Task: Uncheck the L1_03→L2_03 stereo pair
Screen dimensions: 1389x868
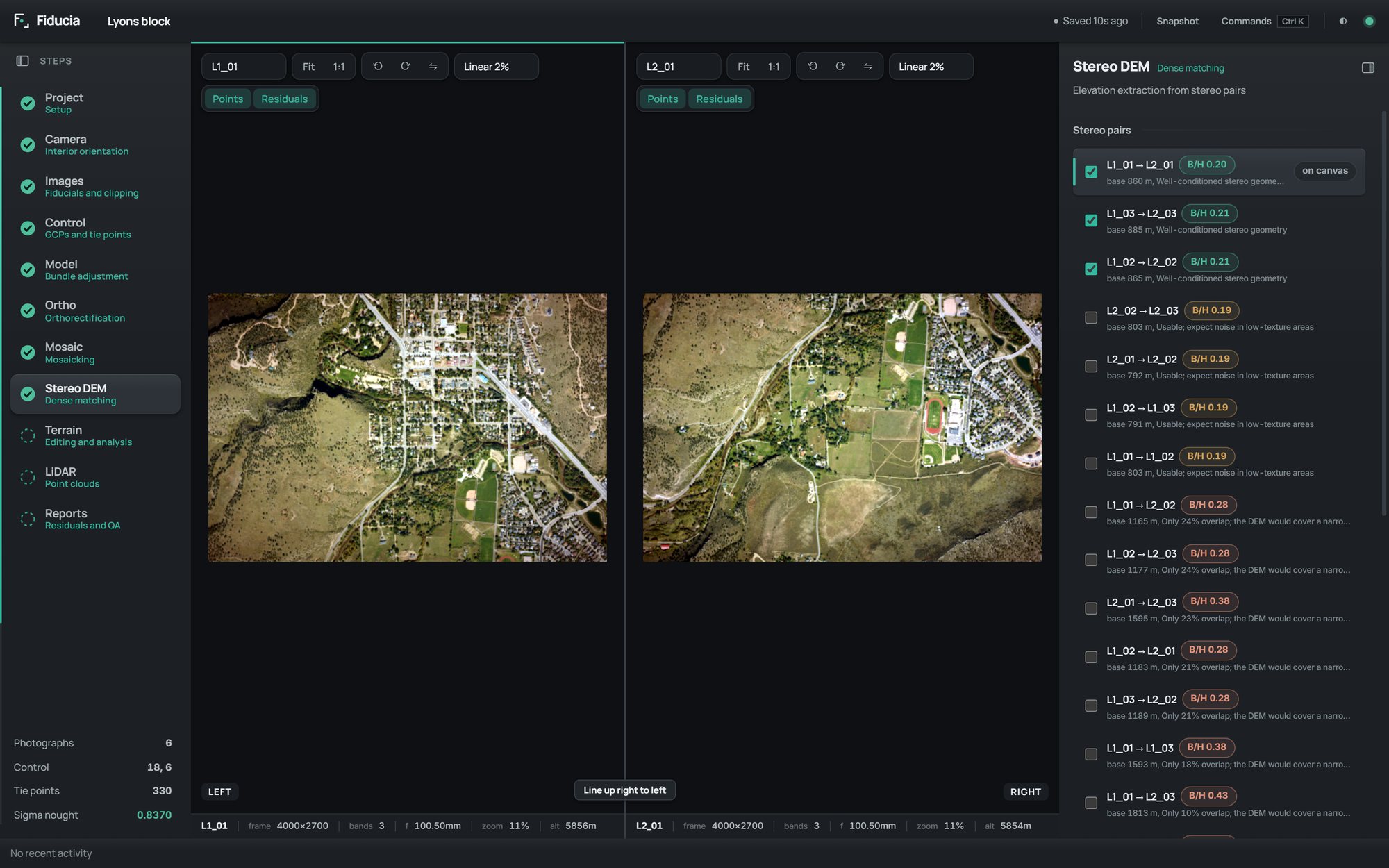Action: (x=1091, y=220)
